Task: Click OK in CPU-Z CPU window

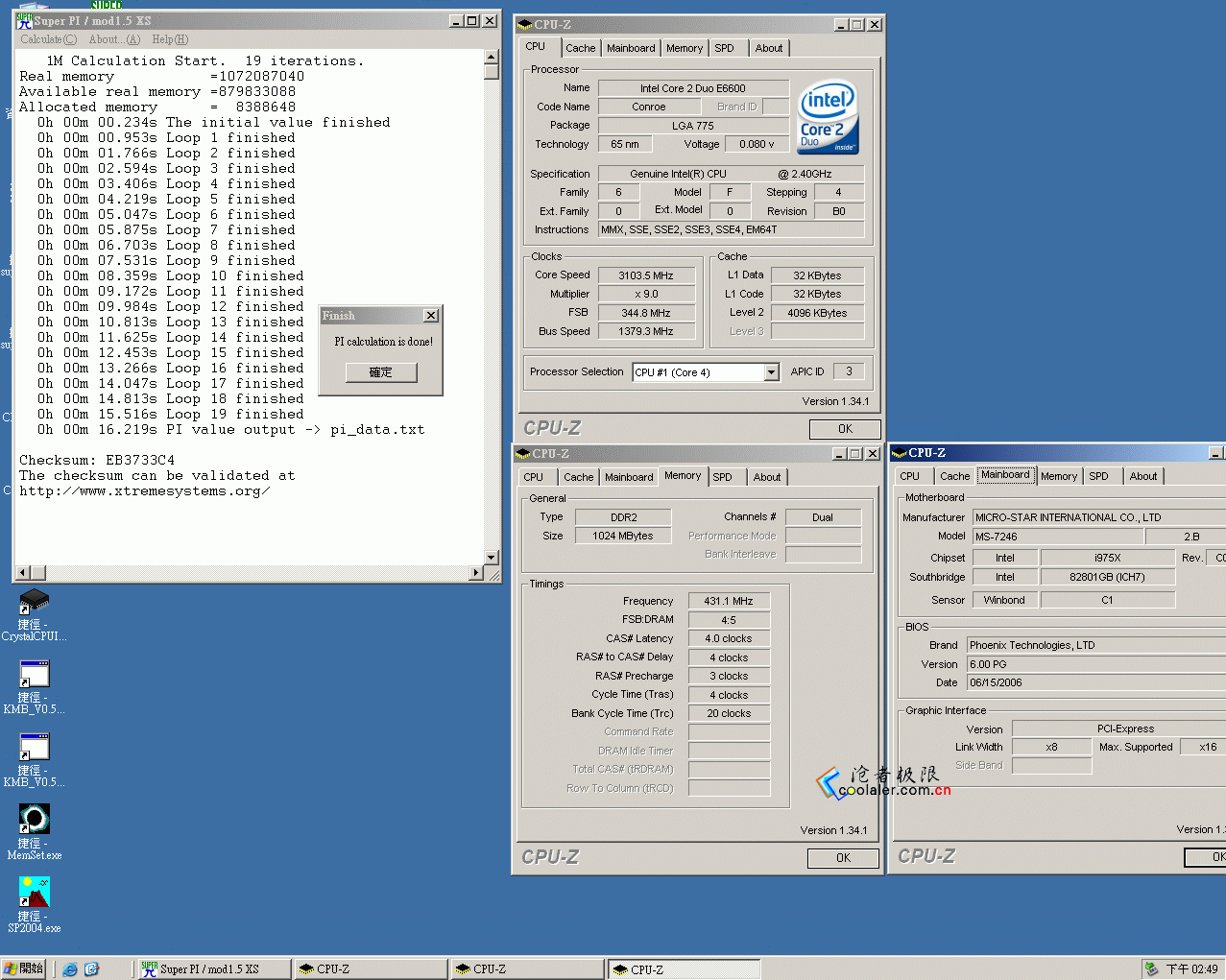Action: point(845,429)
